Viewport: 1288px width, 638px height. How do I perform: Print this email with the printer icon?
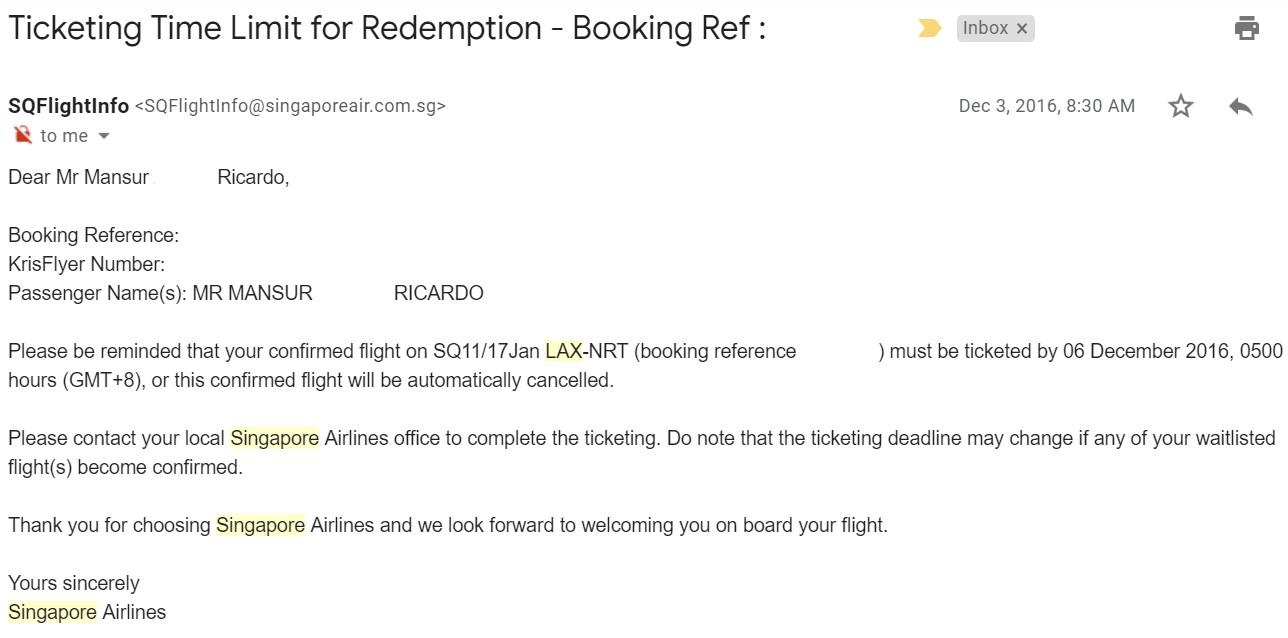click(1246, 28)
